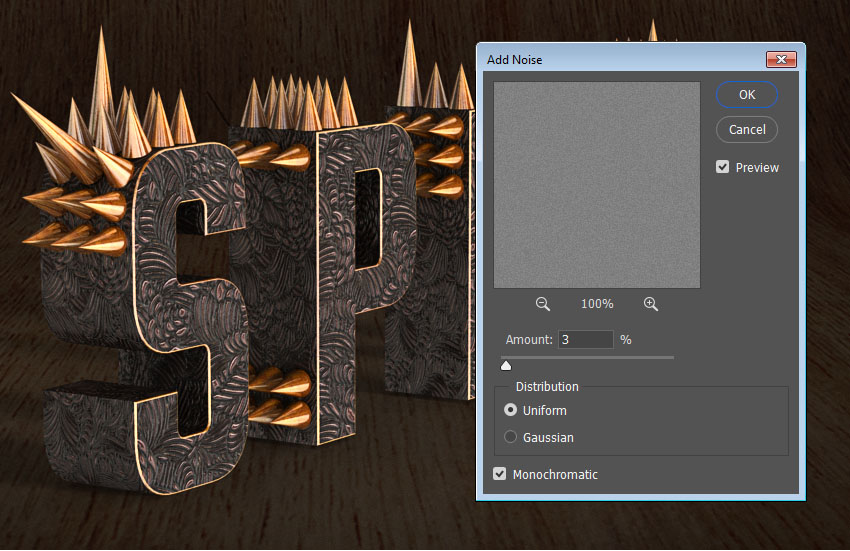Select Uniform distribution
The image size is (850, 551).
coord(510,410)
